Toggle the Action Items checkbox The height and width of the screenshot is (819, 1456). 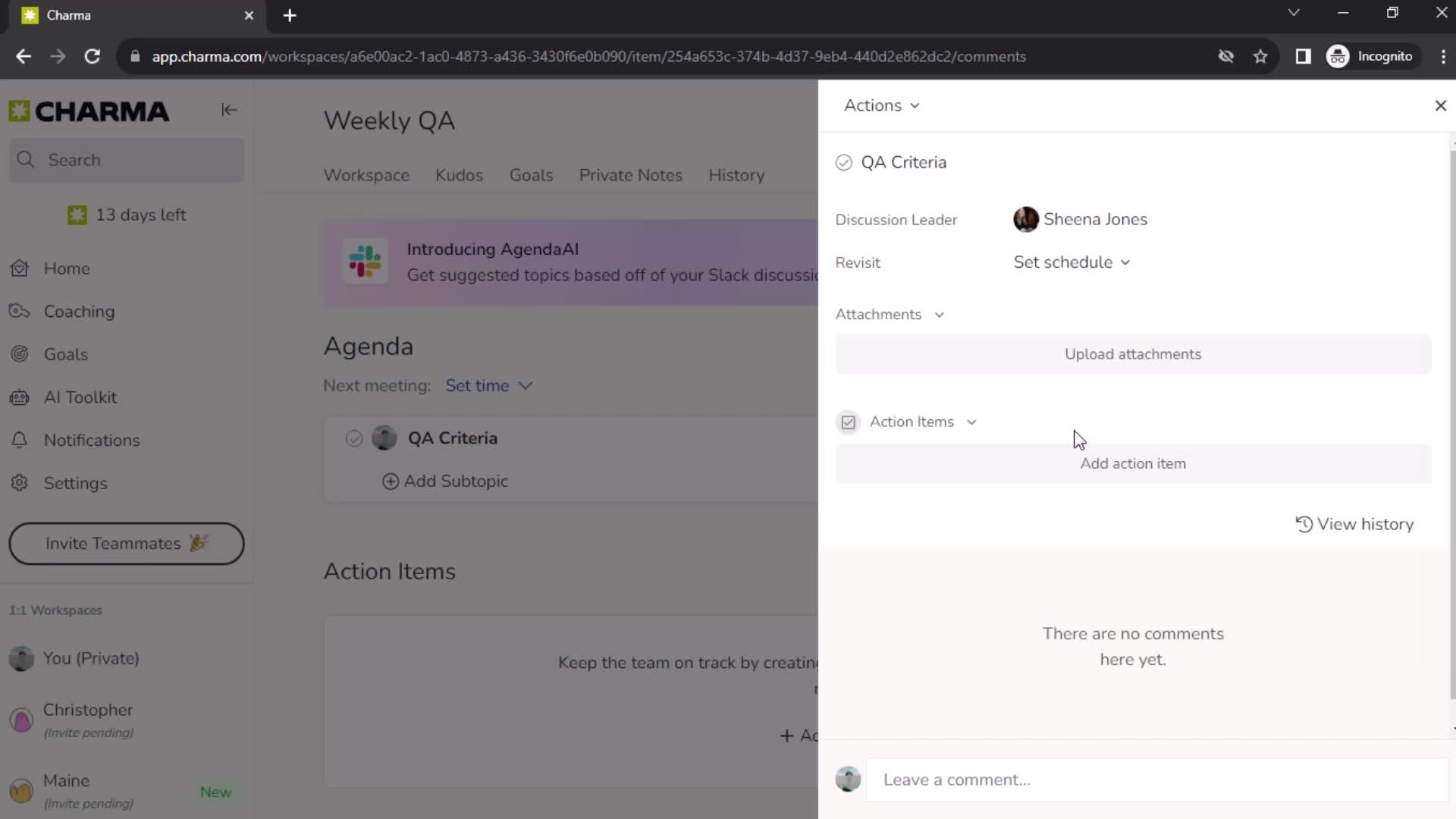point(848,421)
